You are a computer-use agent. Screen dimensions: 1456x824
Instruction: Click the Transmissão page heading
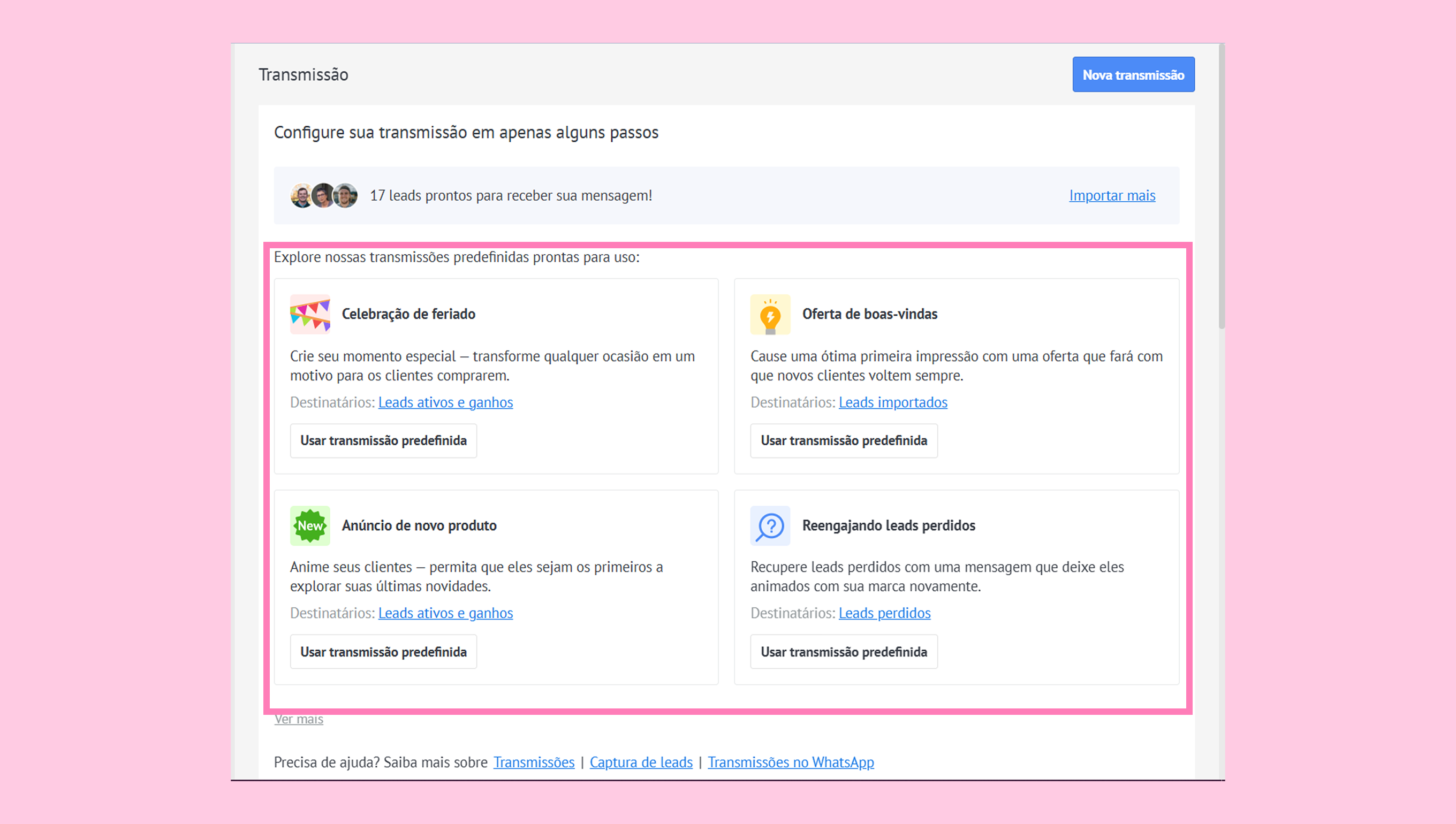point(304,75)
